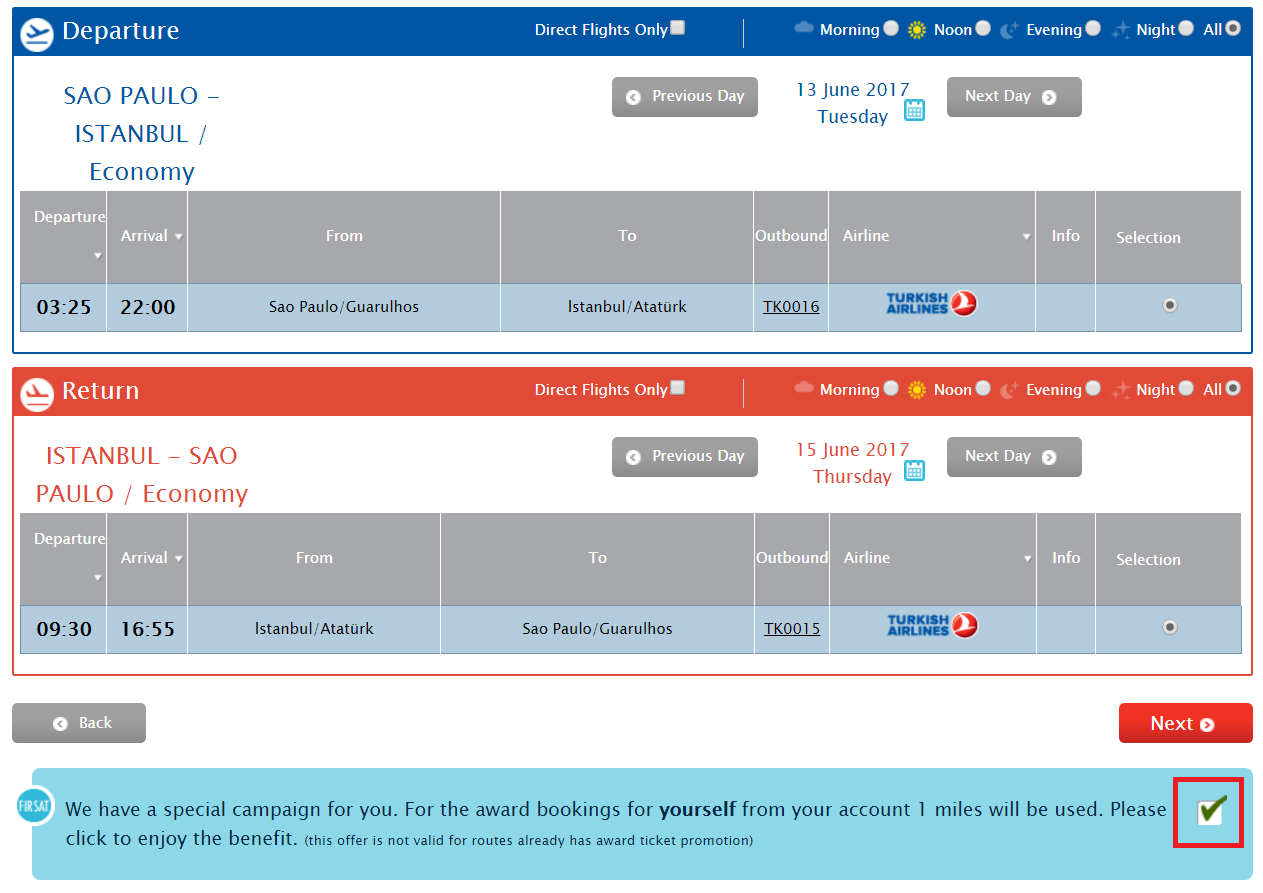Select Morning filter for Return flights
This screenshot has height=893, width=1263.
[x=889, y=389]
